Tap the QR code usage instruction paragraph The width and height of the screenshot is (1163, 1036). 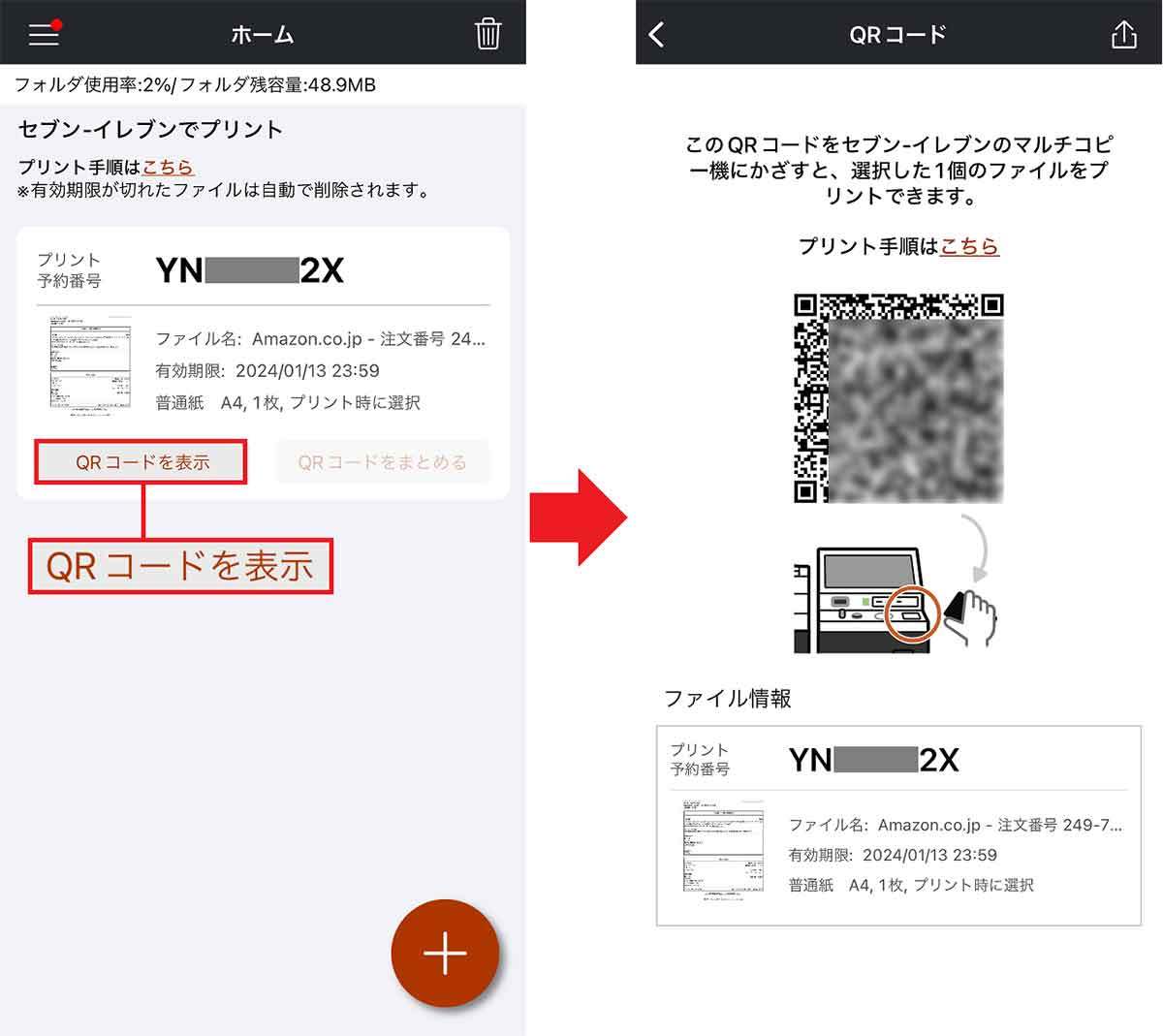(898, 171)
